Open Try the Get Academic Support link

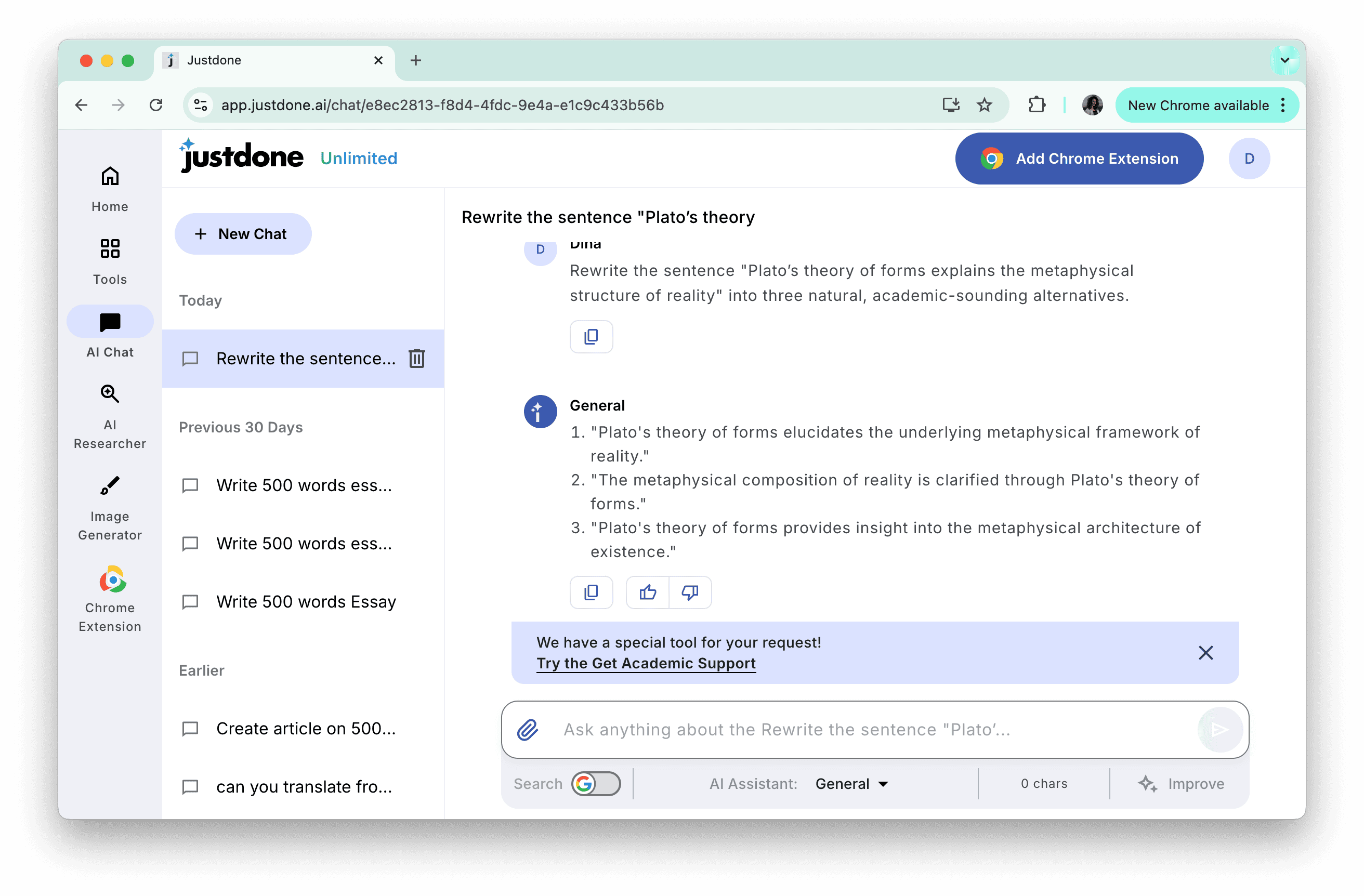tap(646, 663)
